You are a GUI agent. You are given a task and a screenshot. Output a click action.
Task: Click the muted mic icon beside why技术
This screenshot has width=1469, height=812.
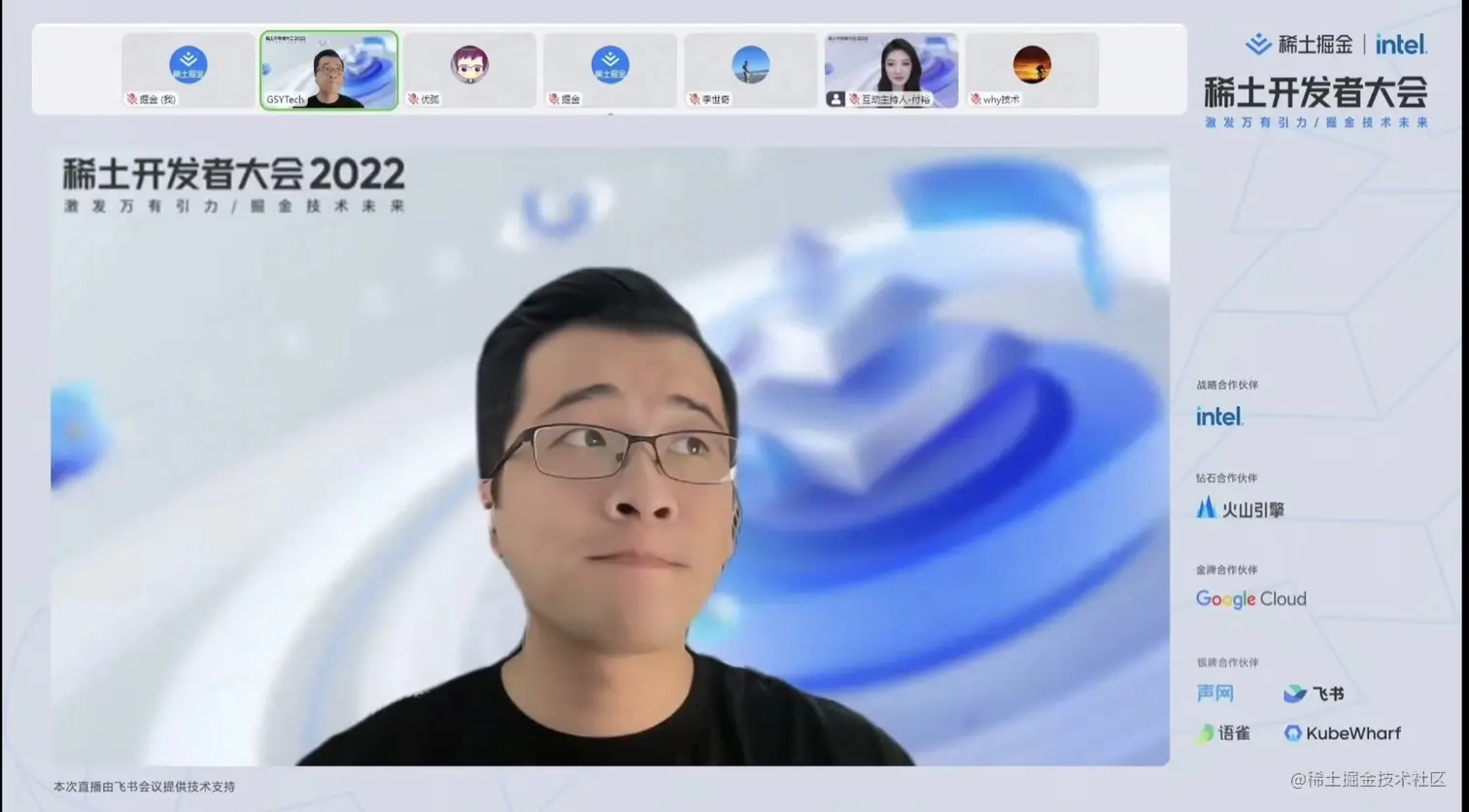point(975,99)
